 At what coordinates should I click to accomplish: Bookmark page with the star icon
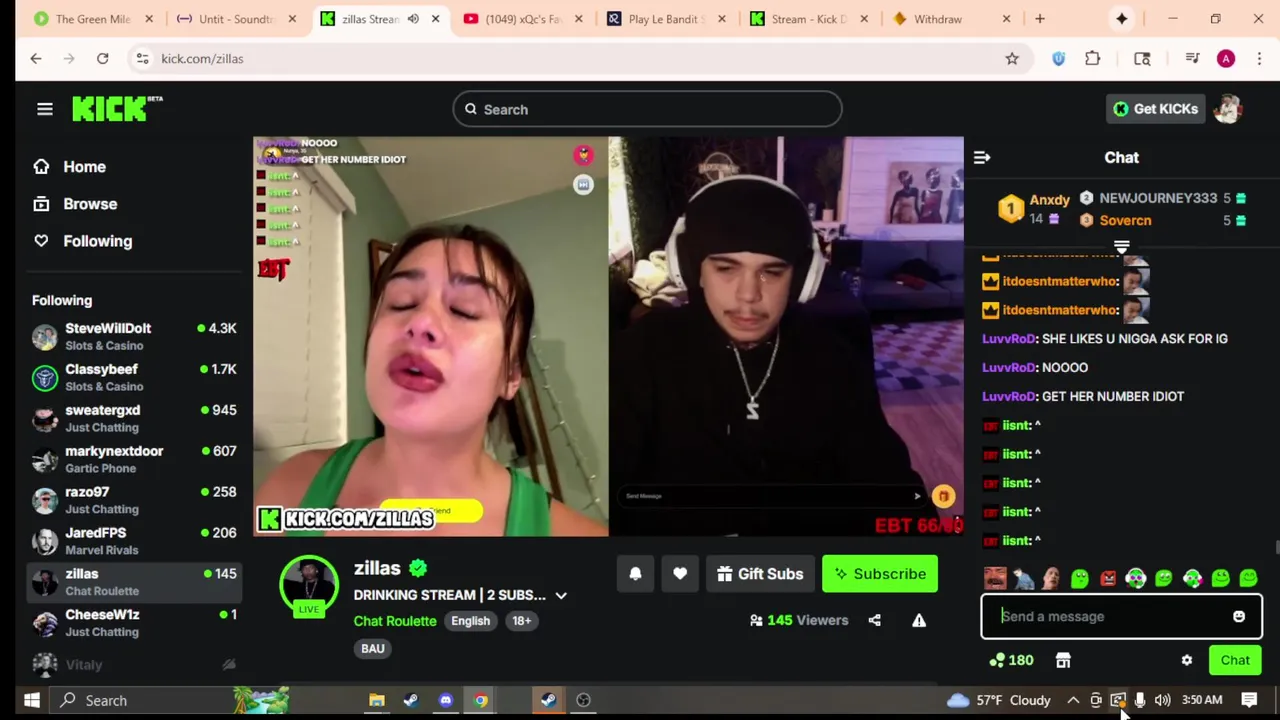pyautogui.click(x=1012, y=59)
